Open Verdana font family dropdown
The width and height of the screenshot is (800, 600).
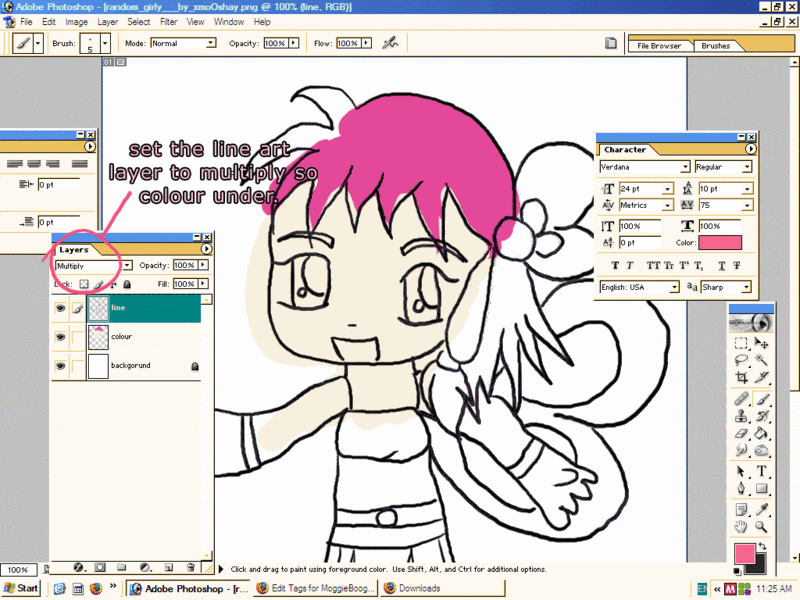[x=685, y=167]
